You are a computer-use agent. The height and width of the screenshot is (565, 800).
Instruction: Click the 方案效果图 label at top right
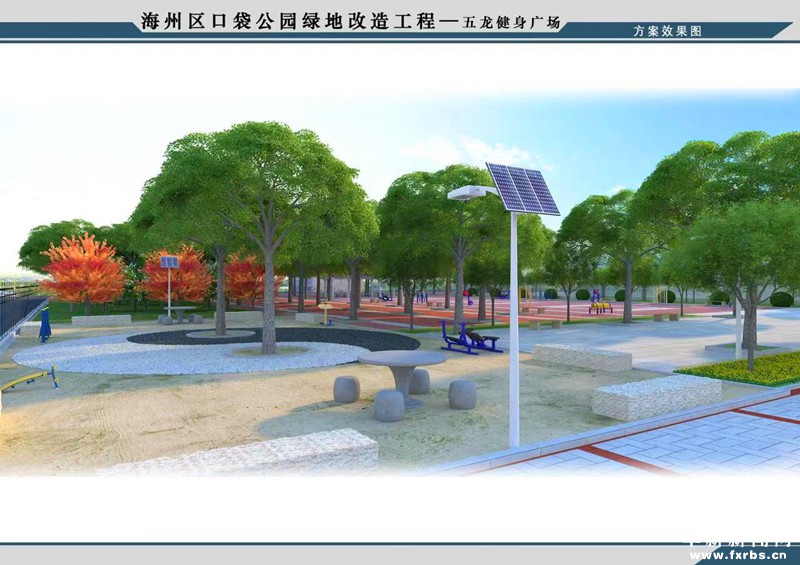pos(667,32)
